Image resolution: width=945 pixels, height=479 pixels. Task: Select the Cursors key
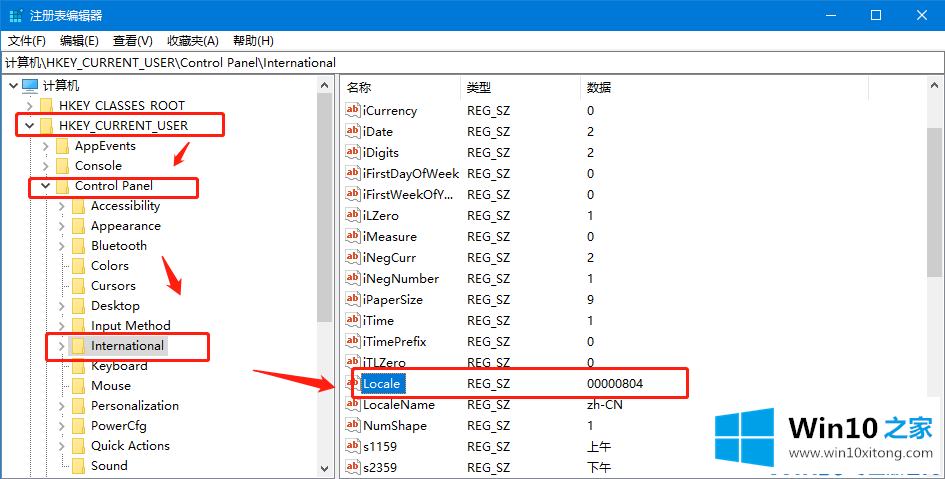tap(113, 286)
